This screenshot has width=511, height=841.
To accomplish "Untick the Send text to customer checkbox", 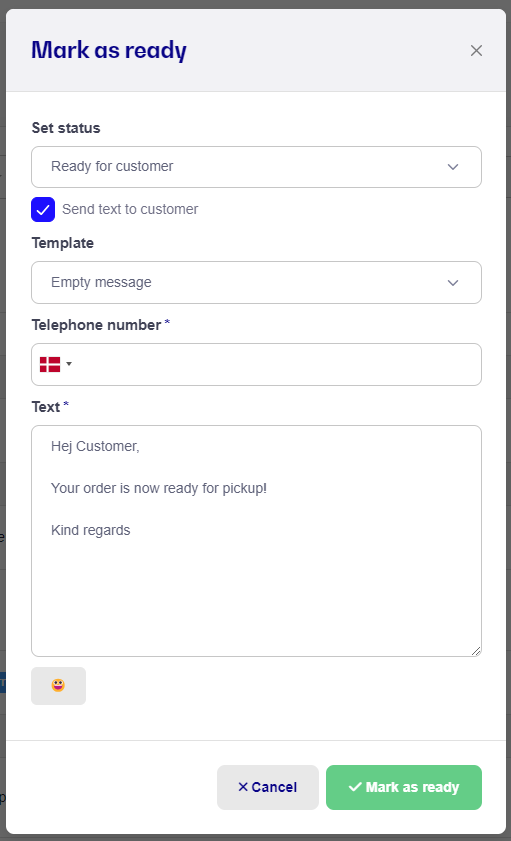I will click(43, 209).
